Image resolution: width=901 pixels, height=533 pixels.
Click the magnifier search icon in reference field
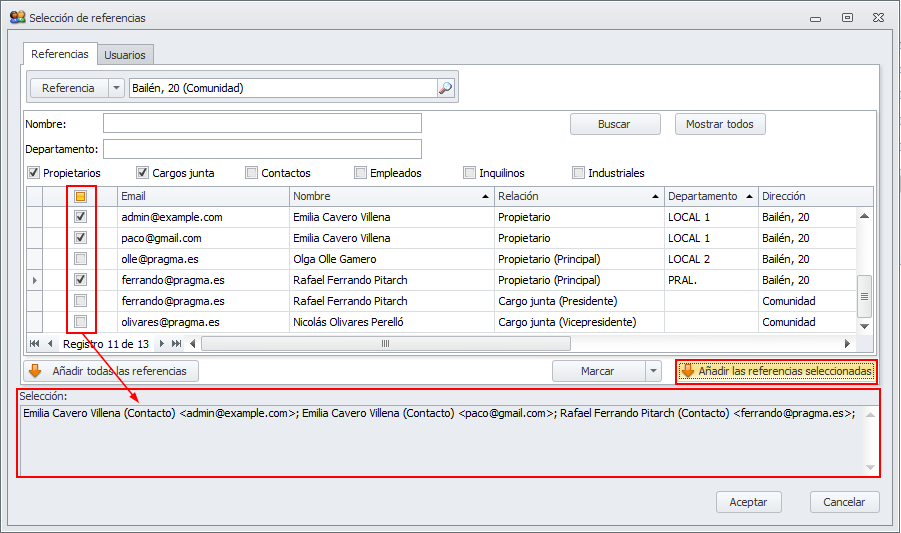coord(446,88)
